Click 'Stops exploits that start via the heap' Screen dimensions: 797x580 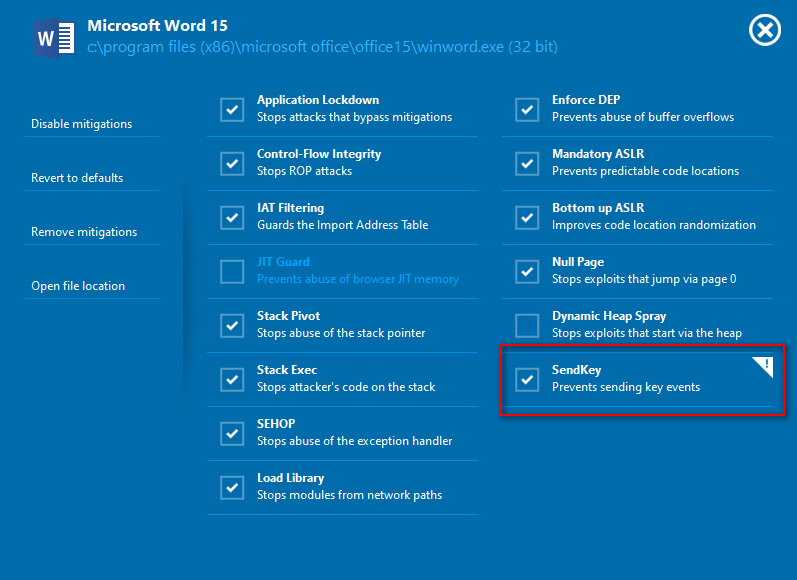tap(647, 333)
